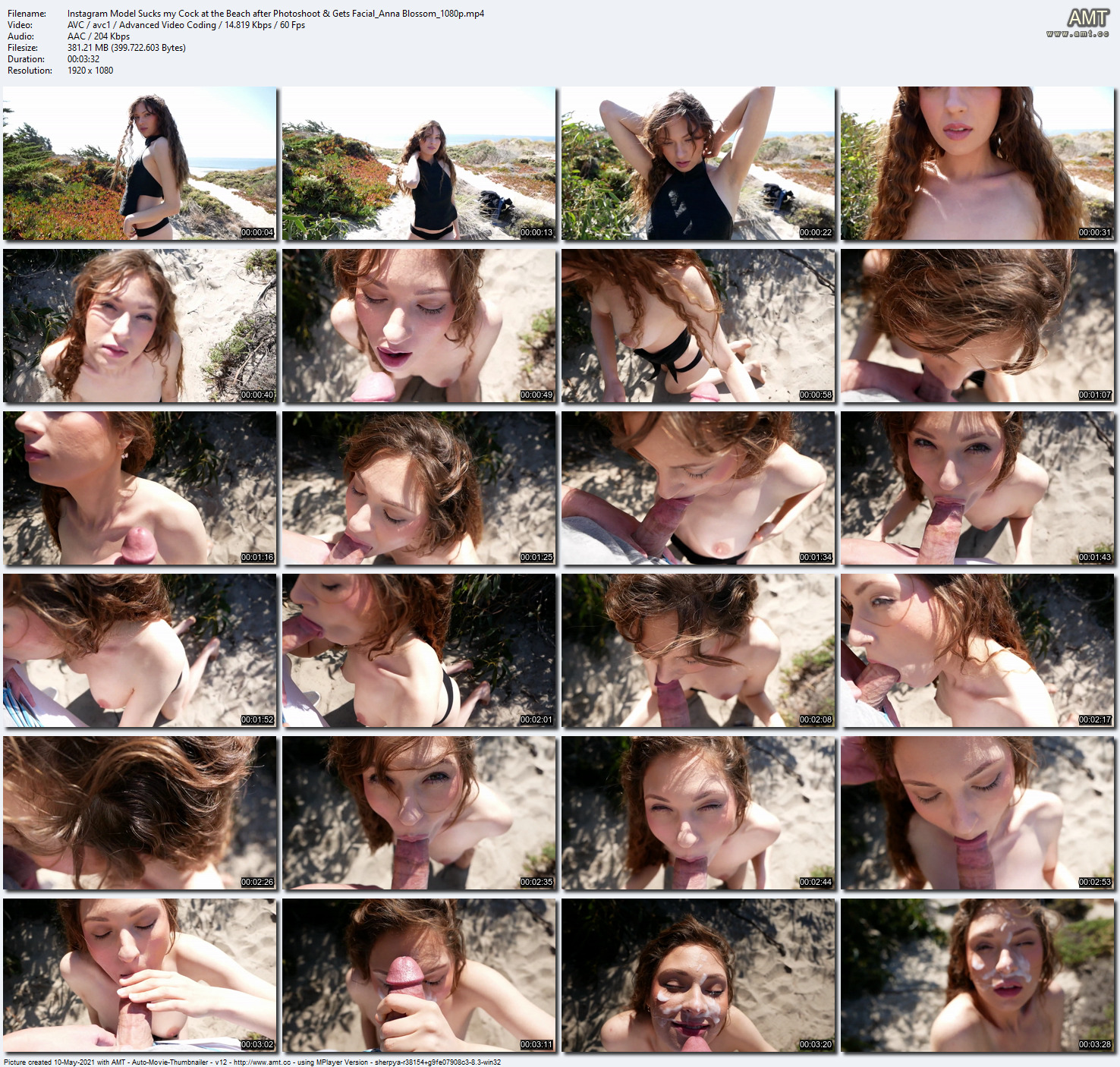Click the Resolution value 1920 x 1080
The height and width of the screenshot is (1067, 1120).
pos(90,71)
